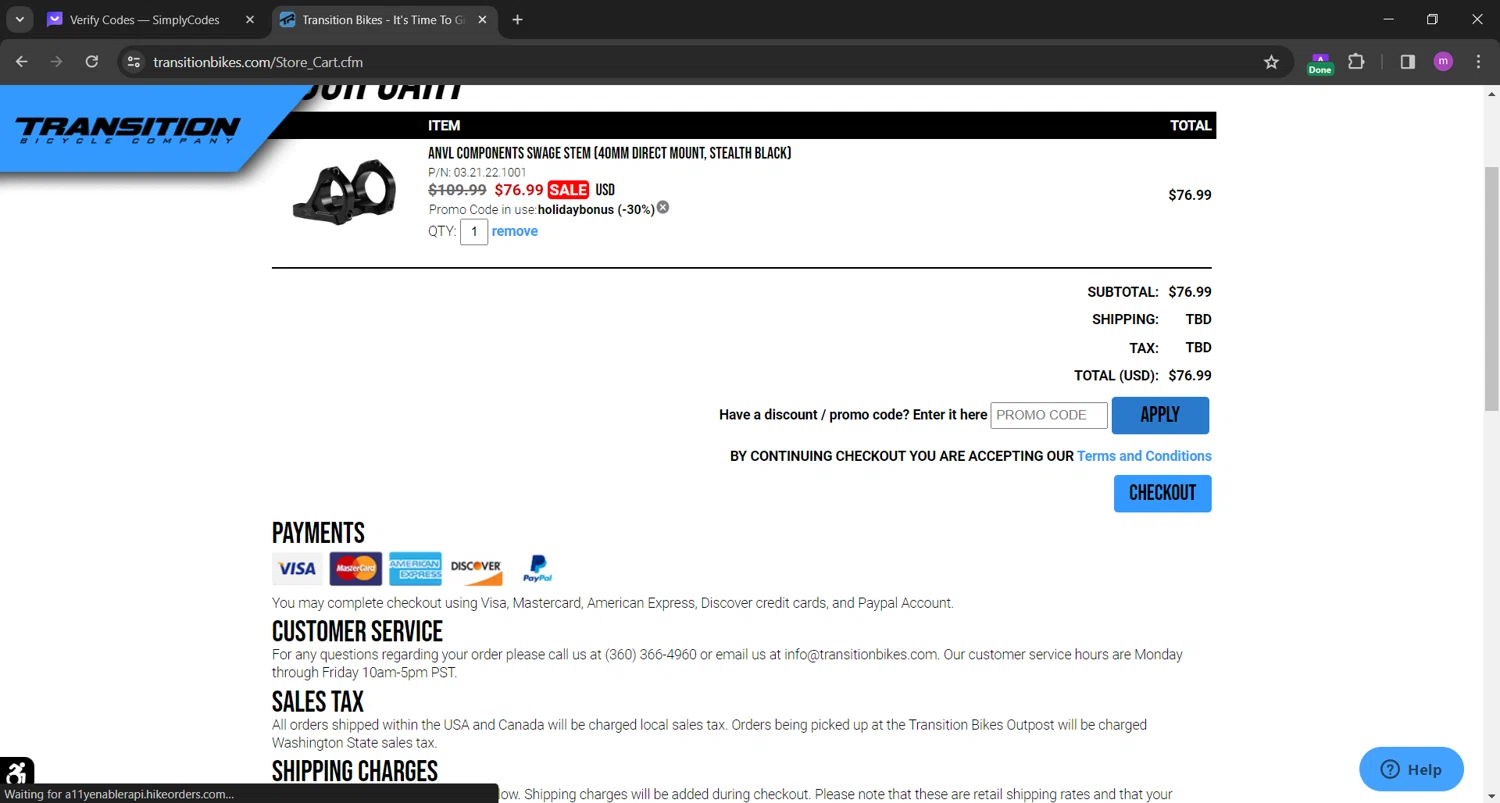Close the Verify Codes — SimplyCodes tab

pos(250,20)
